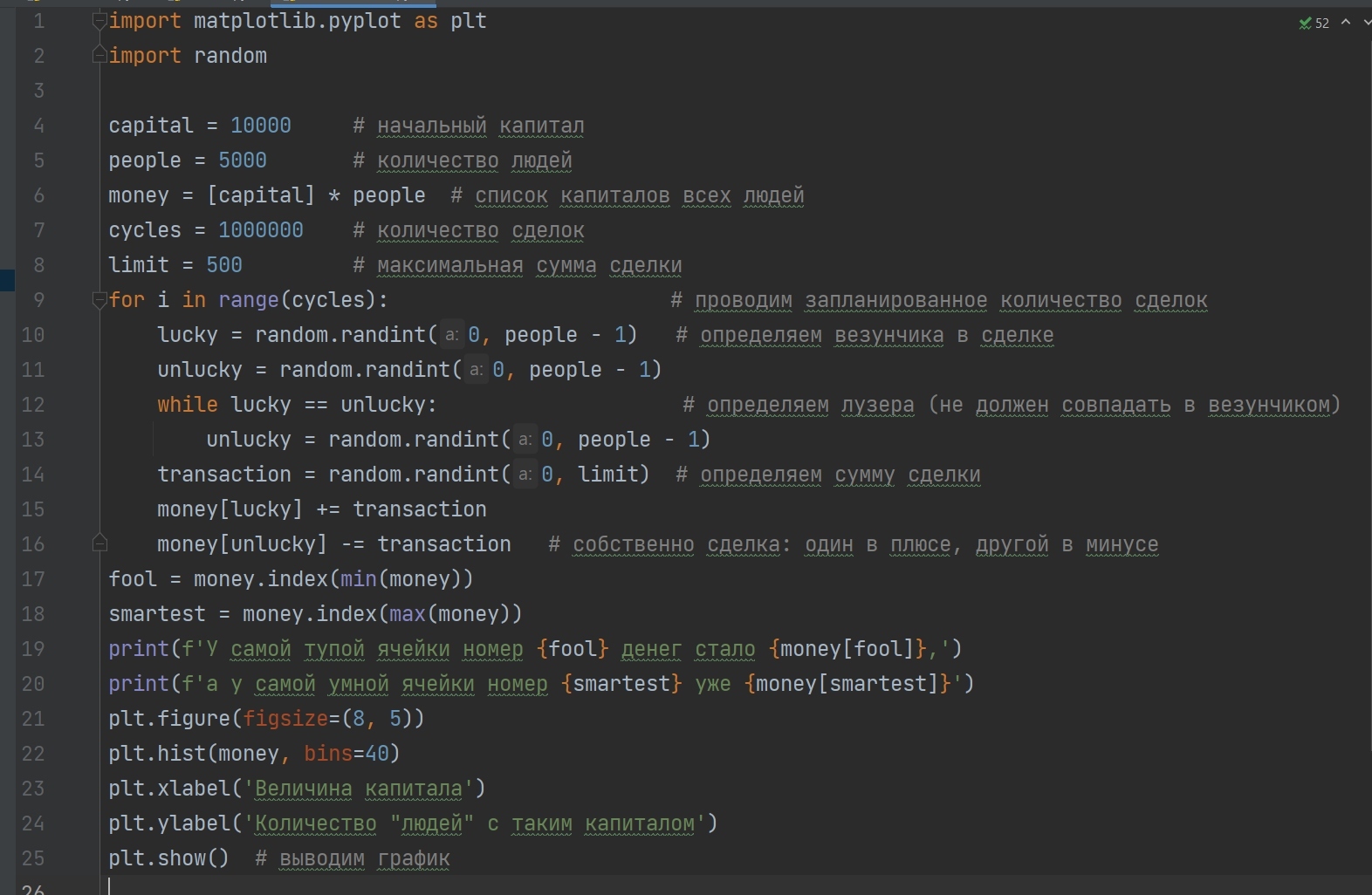1372x895 pixels.
Task: Click the comment 'выводим график' on line 25
Action: 365,859
